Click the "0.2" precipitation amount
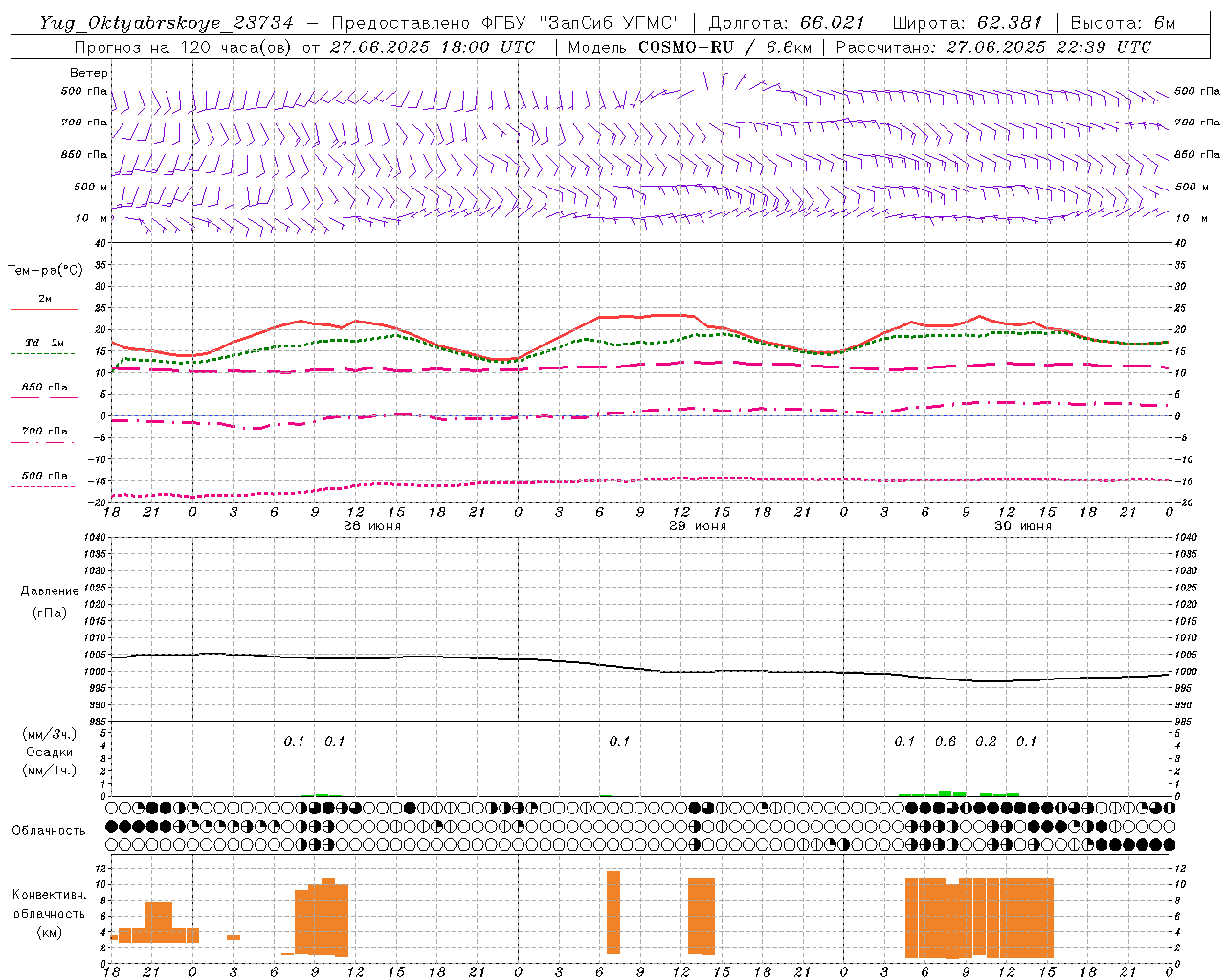 (x=986, y=741)
